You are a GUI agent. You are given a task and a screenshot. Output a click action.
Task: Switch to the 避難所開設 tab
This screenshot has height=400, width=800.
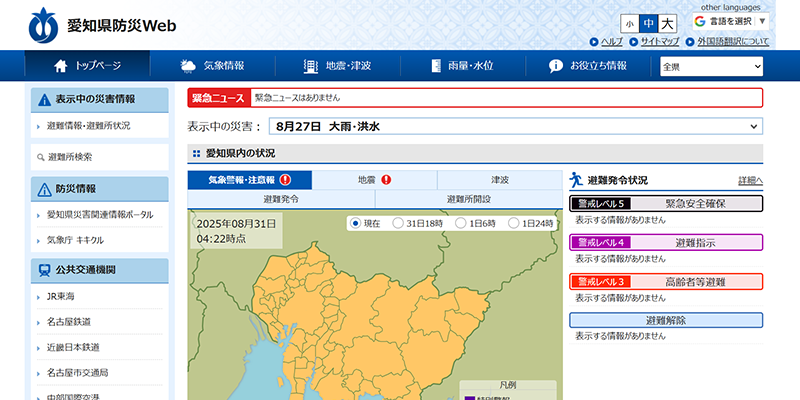[x=469, y=199]
